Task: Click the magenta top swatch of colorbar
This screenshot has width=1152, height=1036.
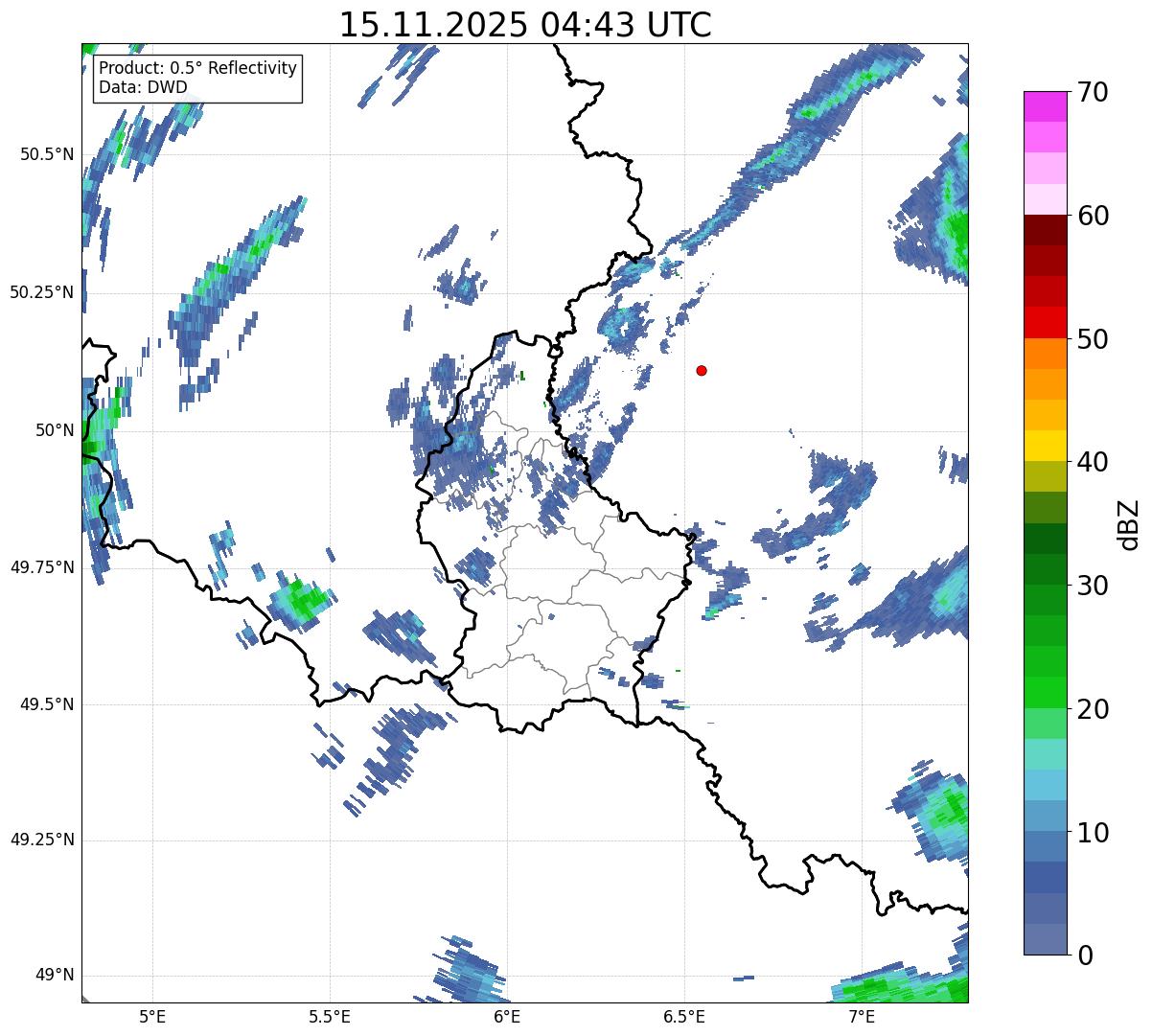Action: click(1045, 106)
